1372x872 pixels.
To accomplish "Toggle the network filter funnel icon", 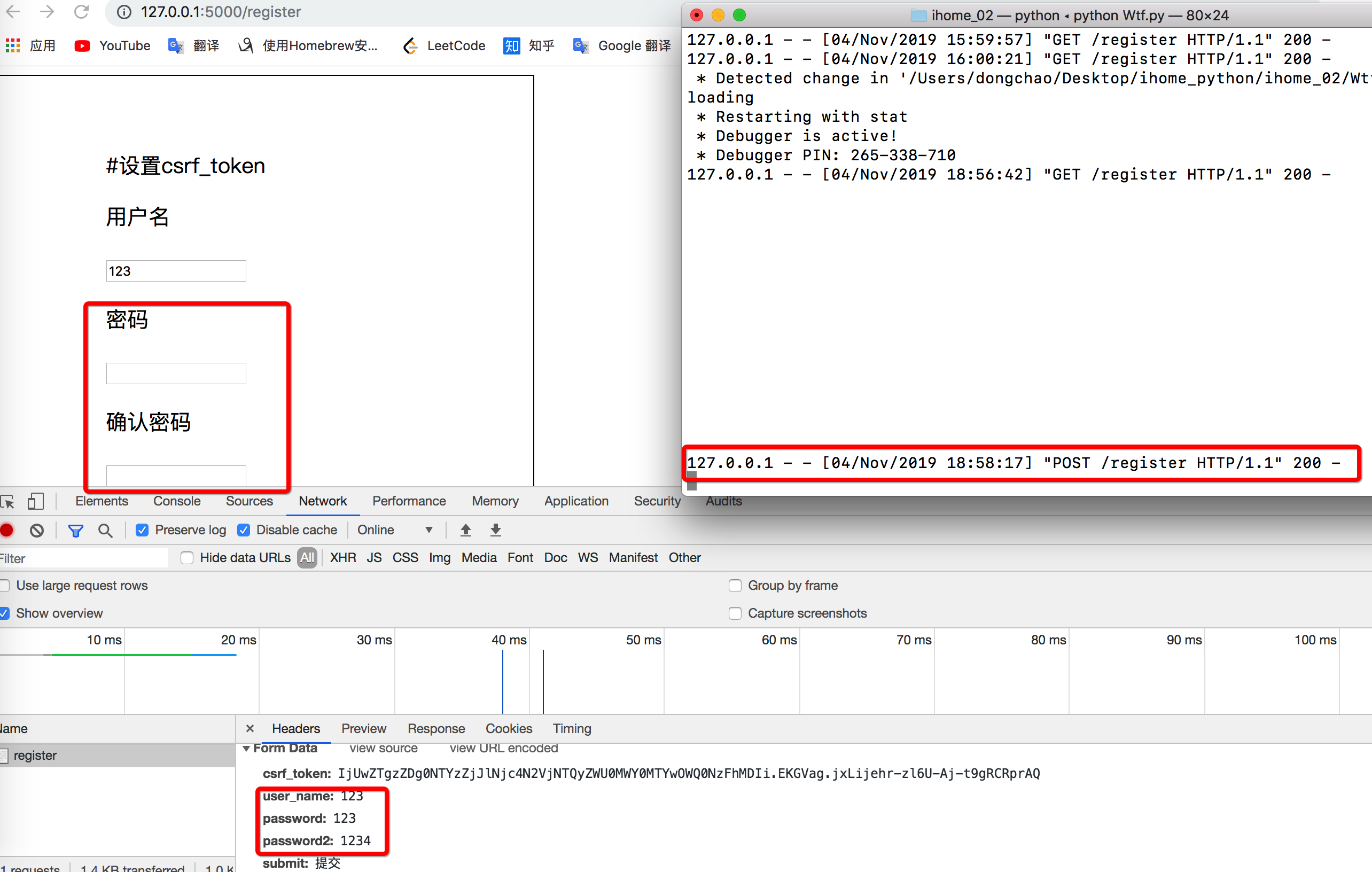I will pyautogui.click(x=75, y=531).
